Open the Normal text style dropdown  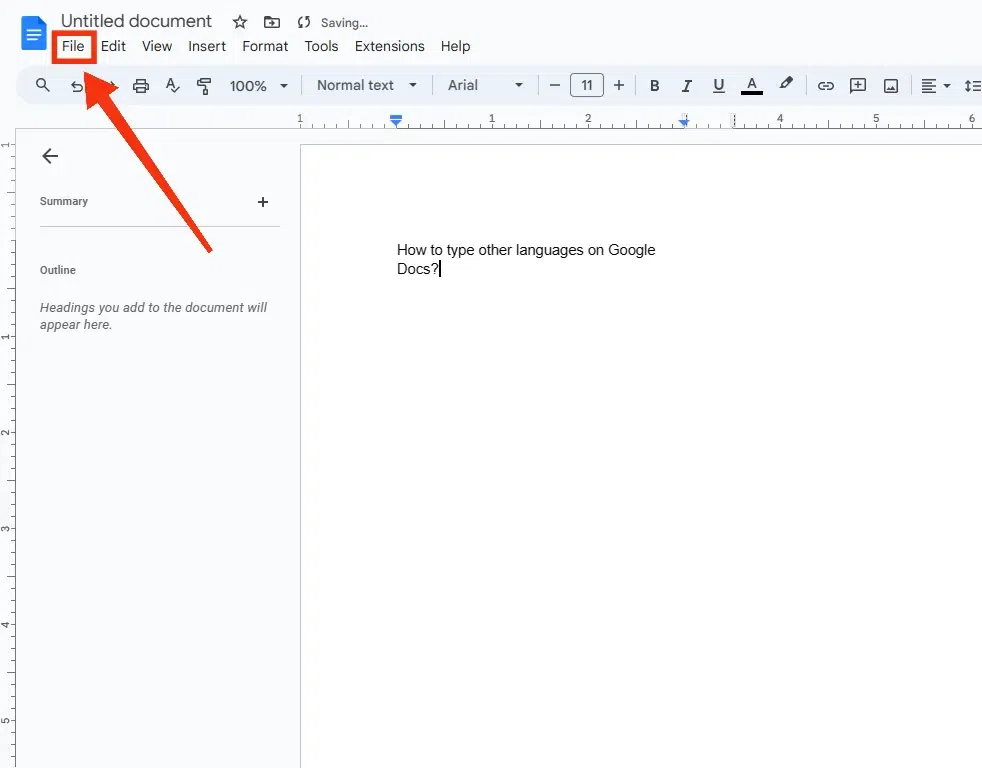click(x=366, y=85)
